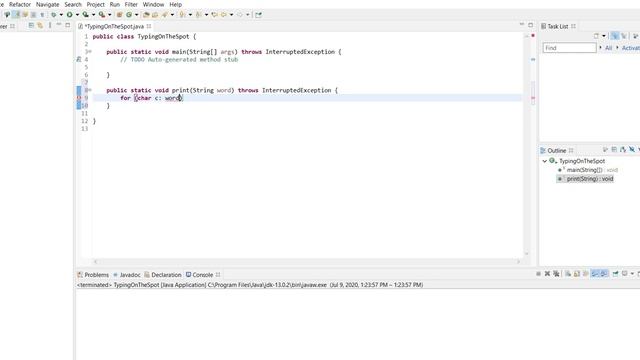Viewport: 640px width, 360px height.
Task: Click the All link in Task List
Action: point(608,48)
